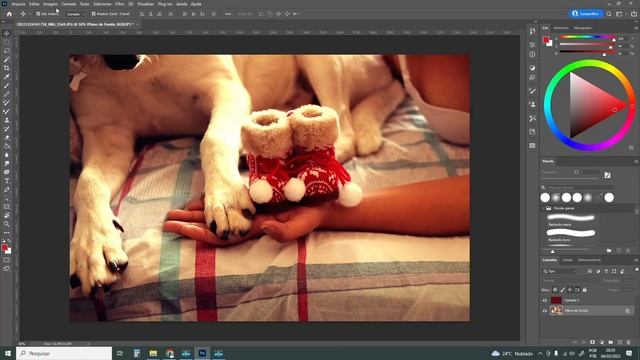This screenshot has height=360, width=640.
Task: Click the New adjustment layer icon
Action: coord(602,342)
